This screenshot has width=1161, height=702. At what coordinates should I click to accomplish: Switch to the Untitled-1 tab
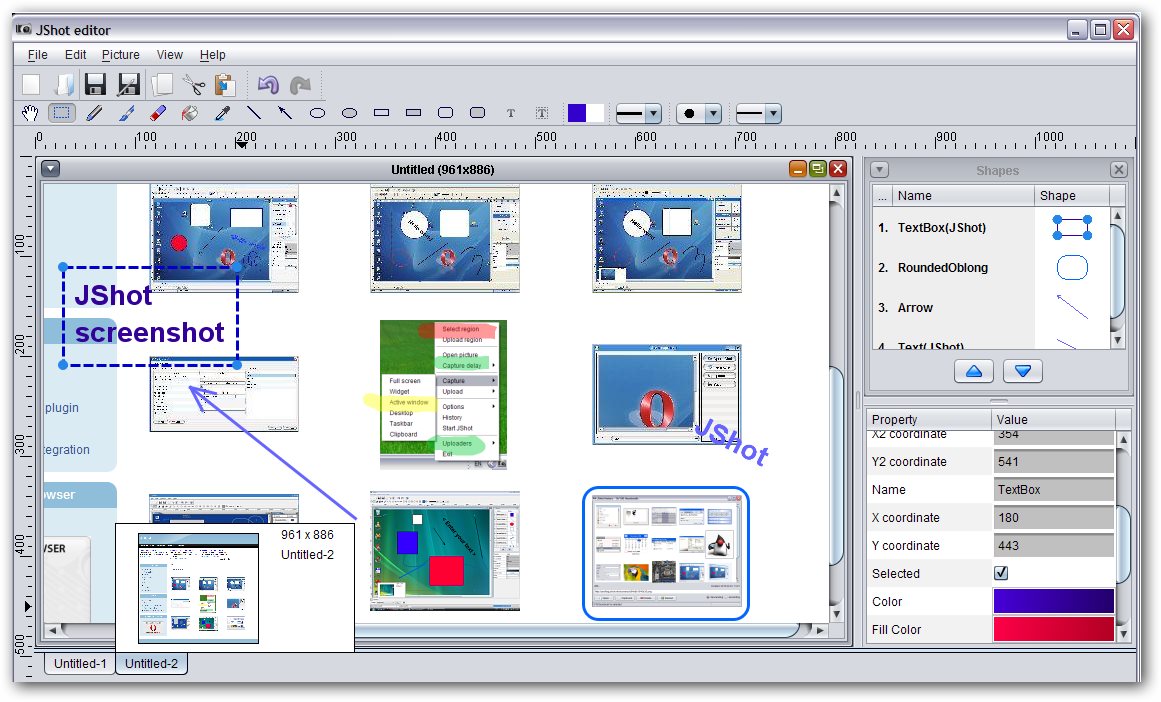80,663
